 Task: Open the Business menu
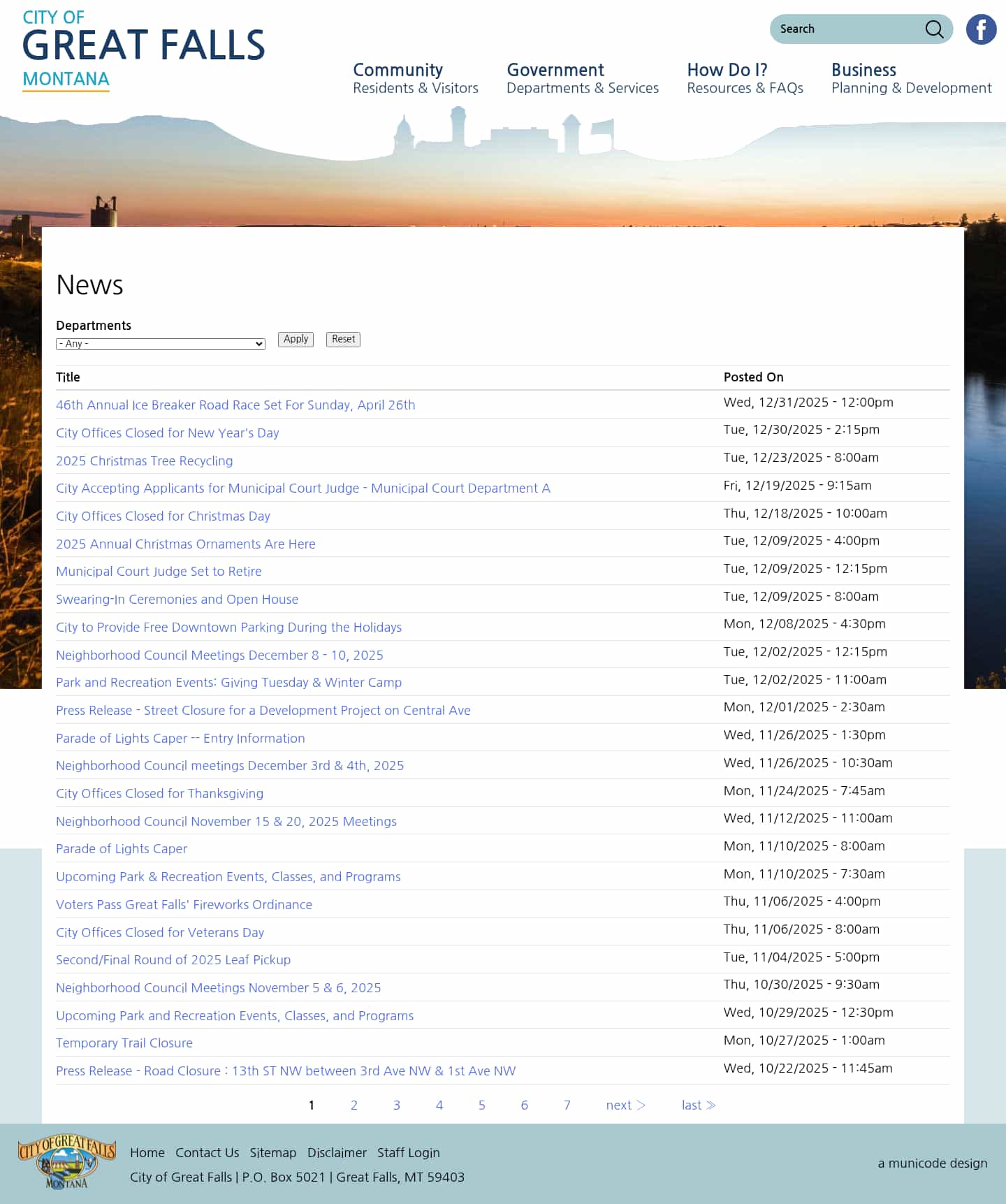911,78
